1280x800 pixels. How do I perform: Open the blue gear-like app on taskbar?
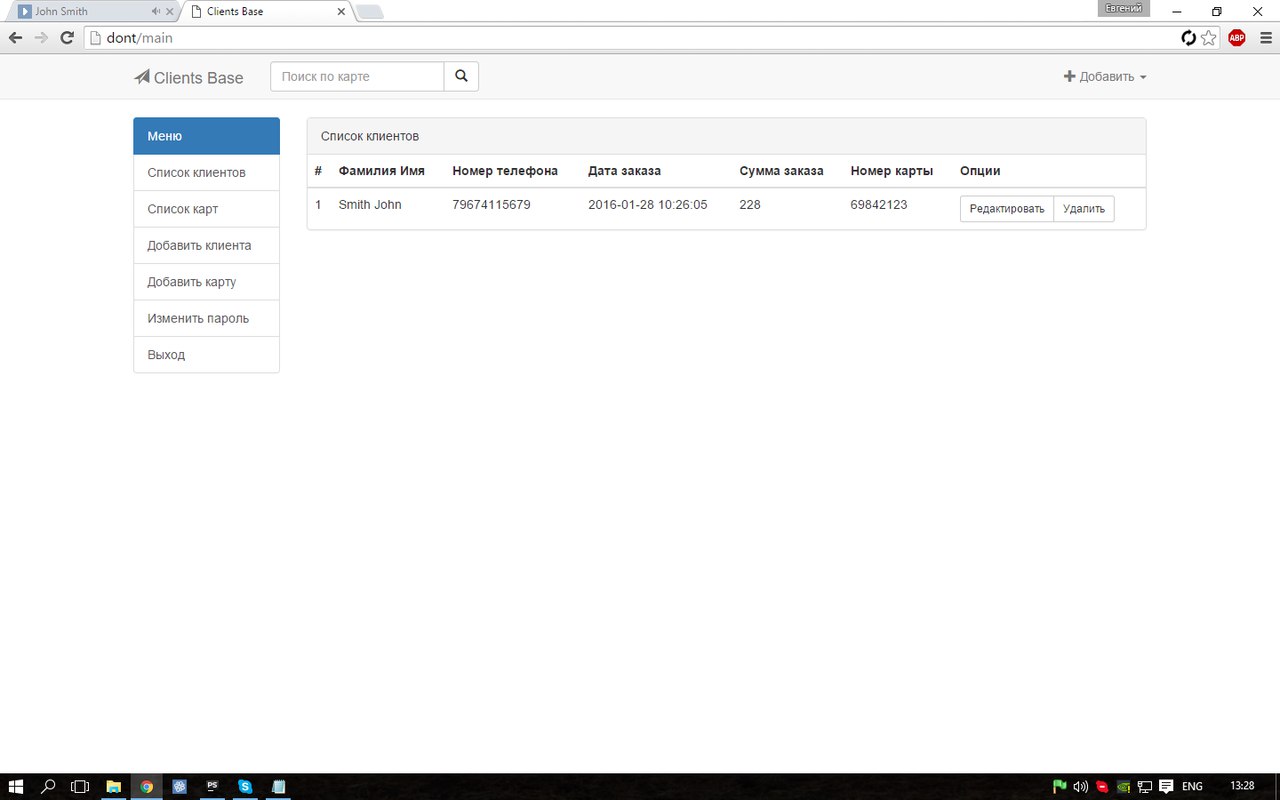click(x=179, y=786)
